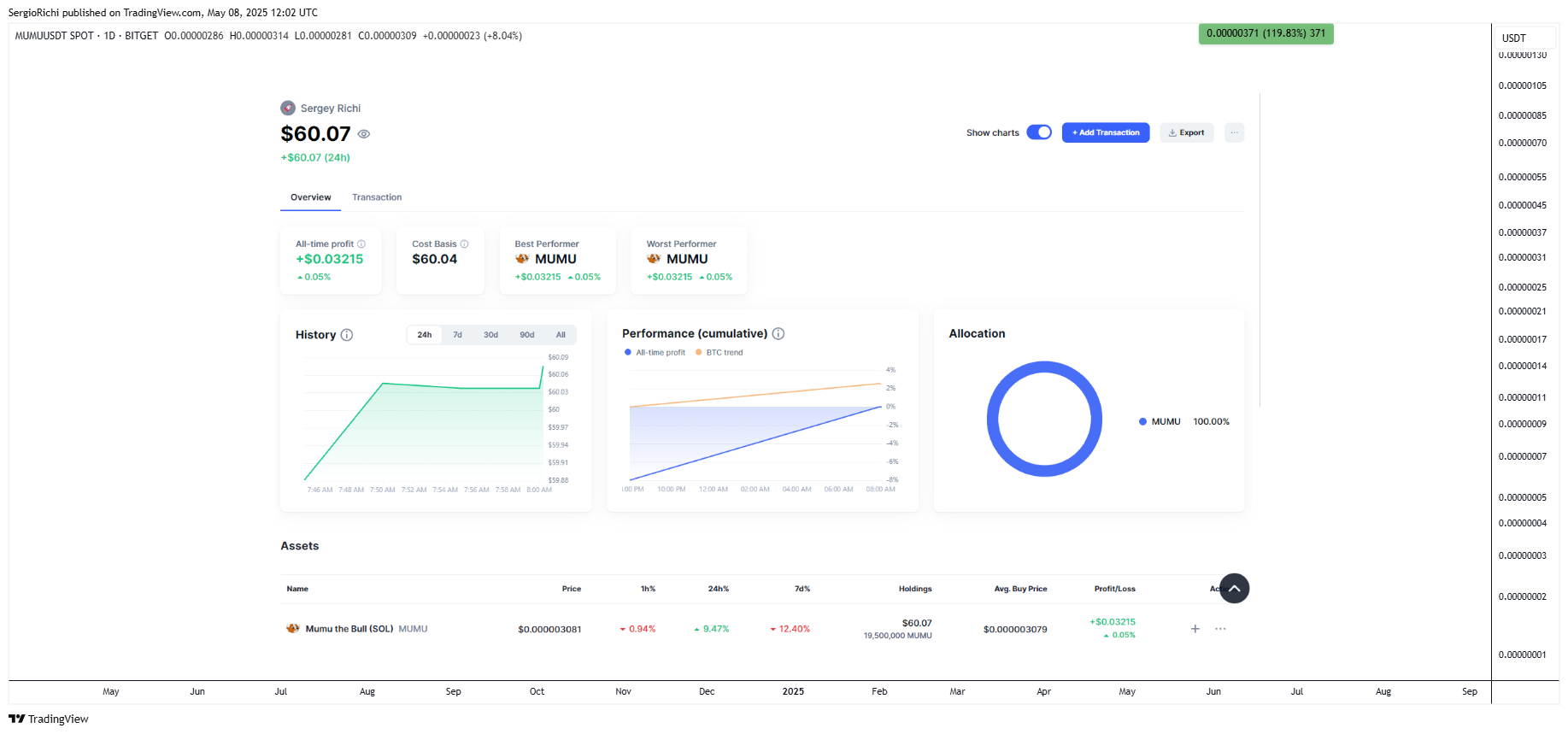Click the MUMUUSDT SPOT symbol title
Image resolution: width=1568 pixels, height=734 pixels.
(55, 36)
